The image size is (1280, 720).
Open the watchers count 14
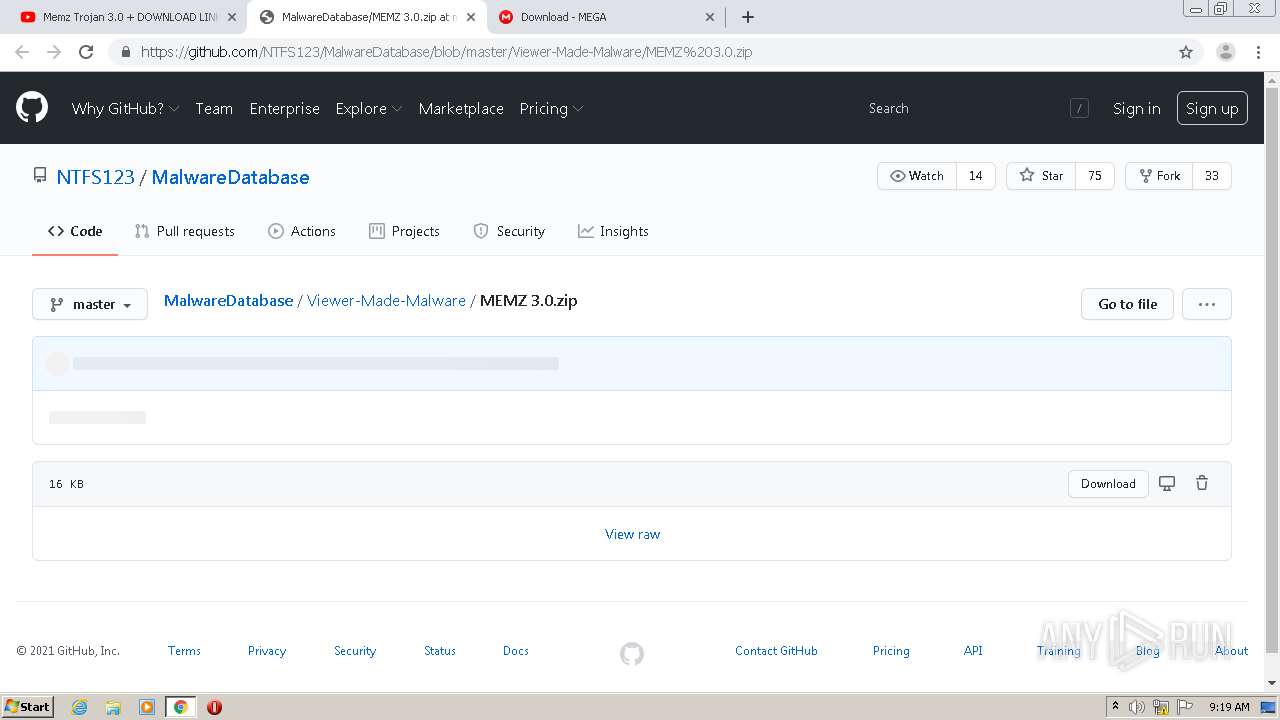pos(976,176)
